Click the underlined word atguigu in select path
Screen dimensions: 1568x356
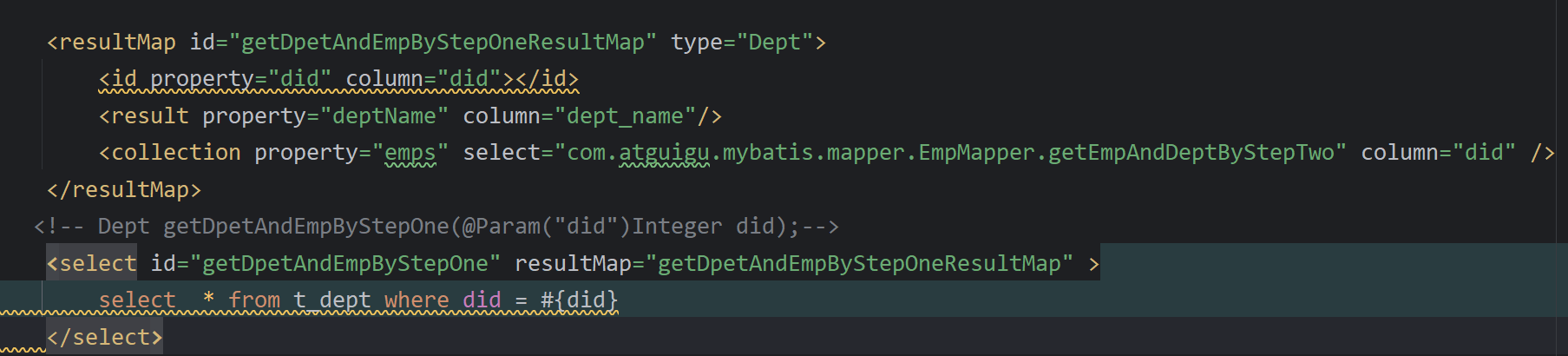(664, 153)
